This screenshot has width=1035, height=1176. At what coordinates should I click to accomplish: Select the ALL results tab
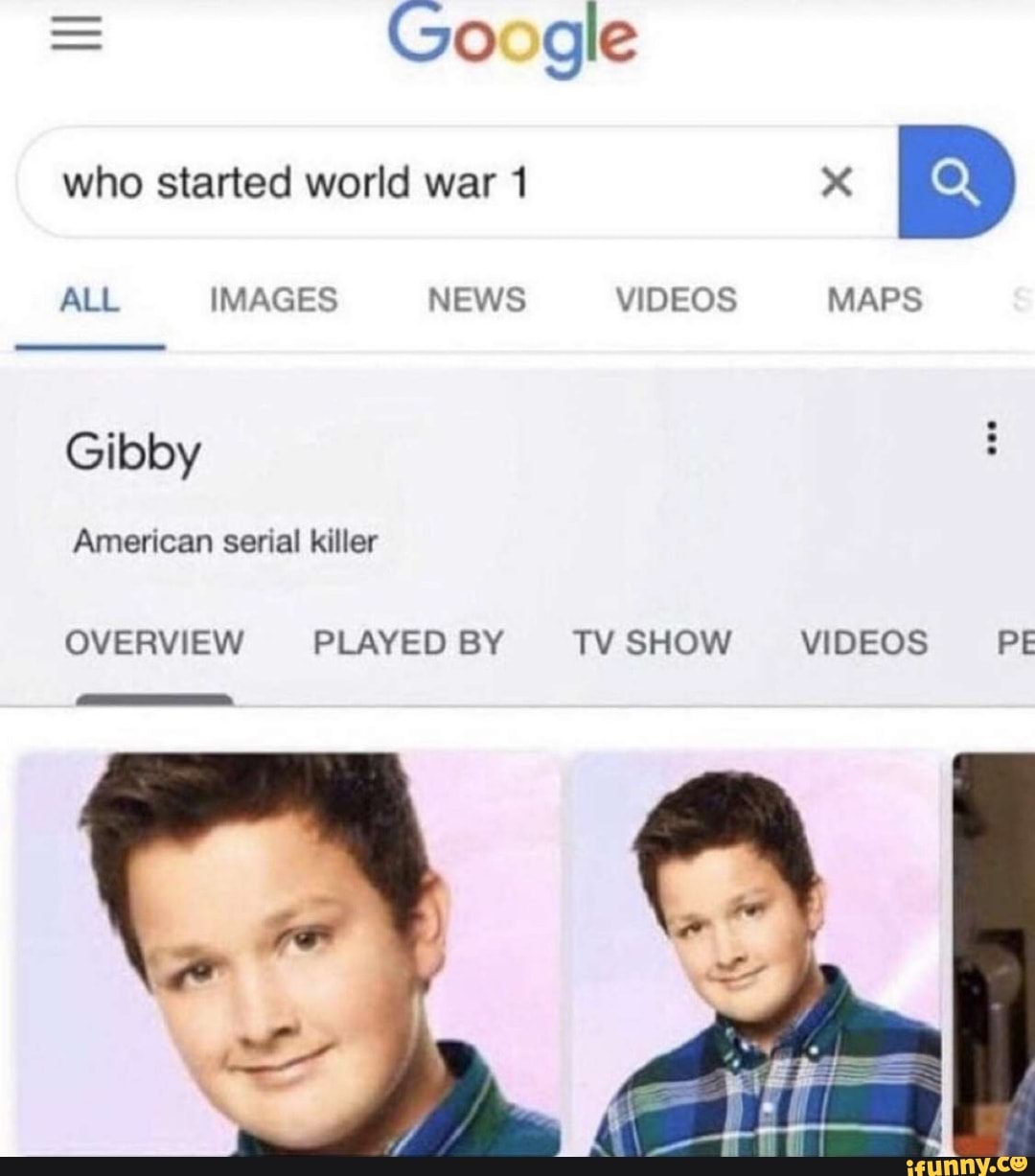pos(89,300)
